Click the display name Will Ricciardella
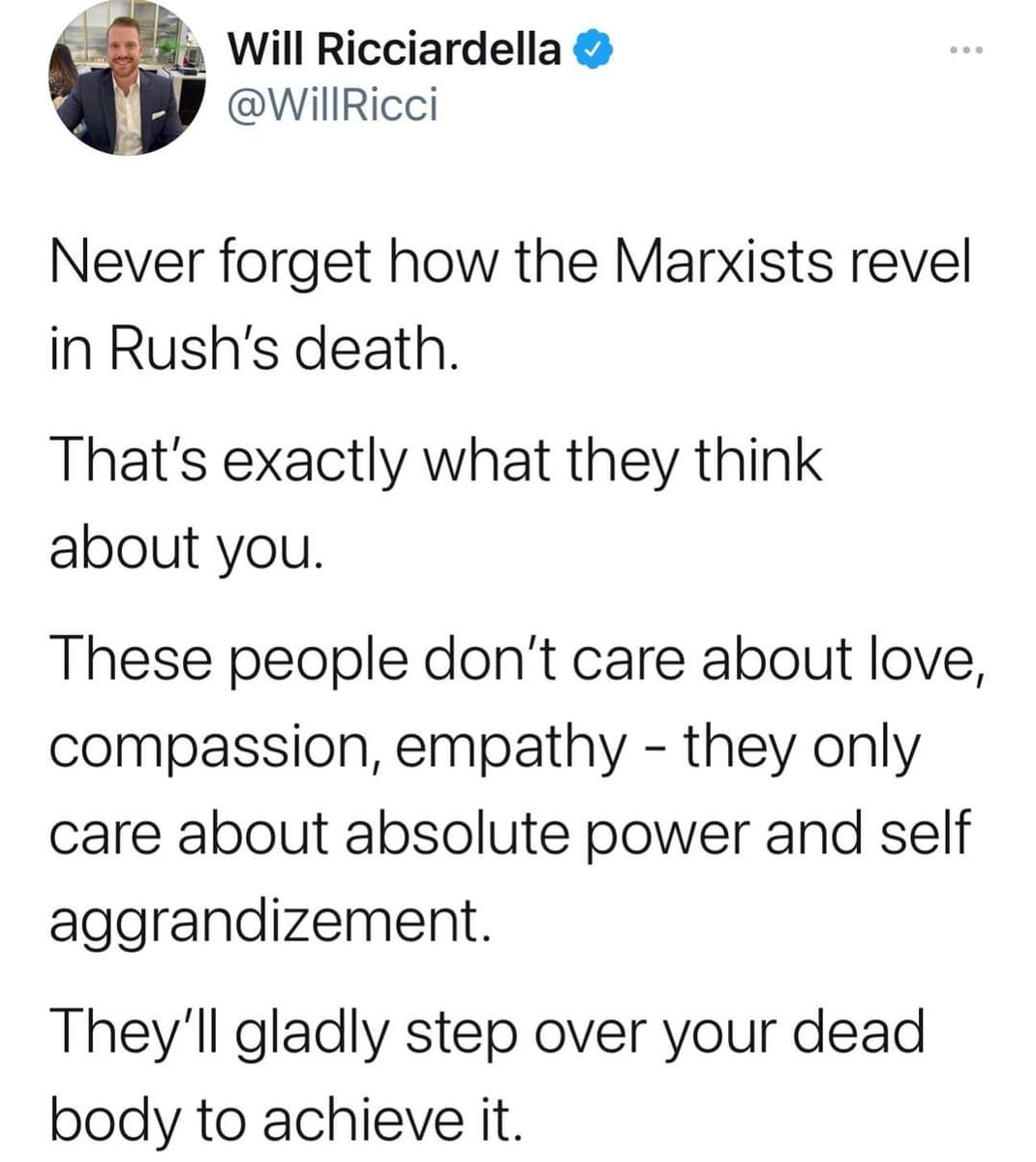This screenshot has width=1036, height=1162. [x=393, y=48]
